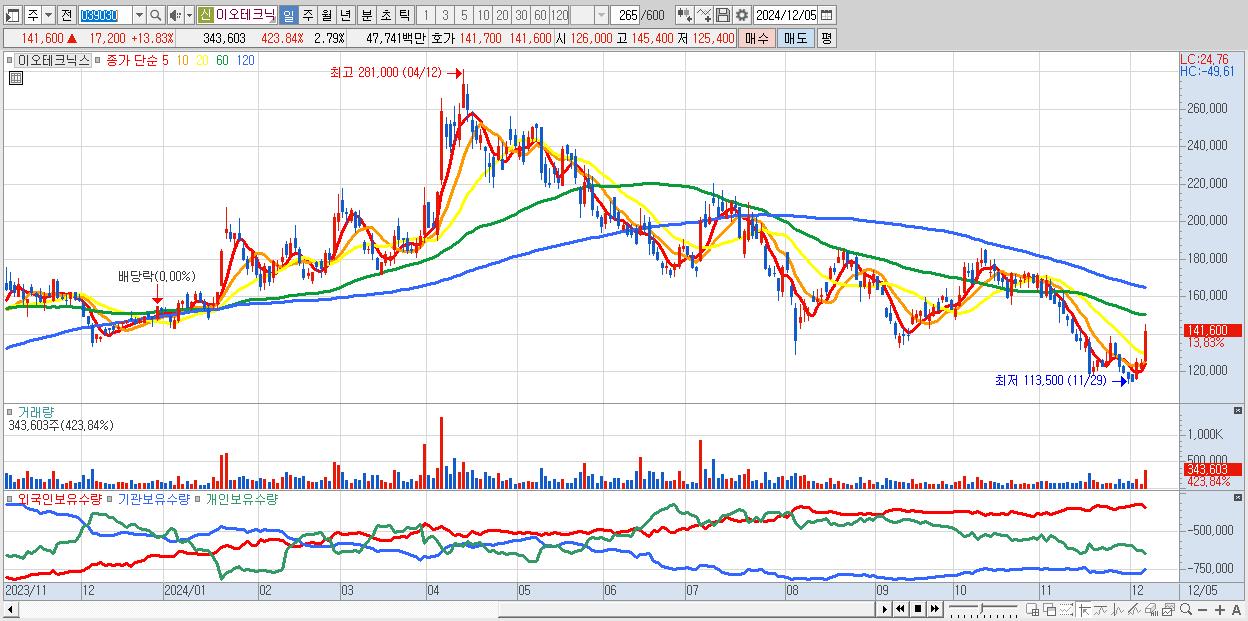Click the 매도 sell button

pyautogui.click(x=796, y=38)
